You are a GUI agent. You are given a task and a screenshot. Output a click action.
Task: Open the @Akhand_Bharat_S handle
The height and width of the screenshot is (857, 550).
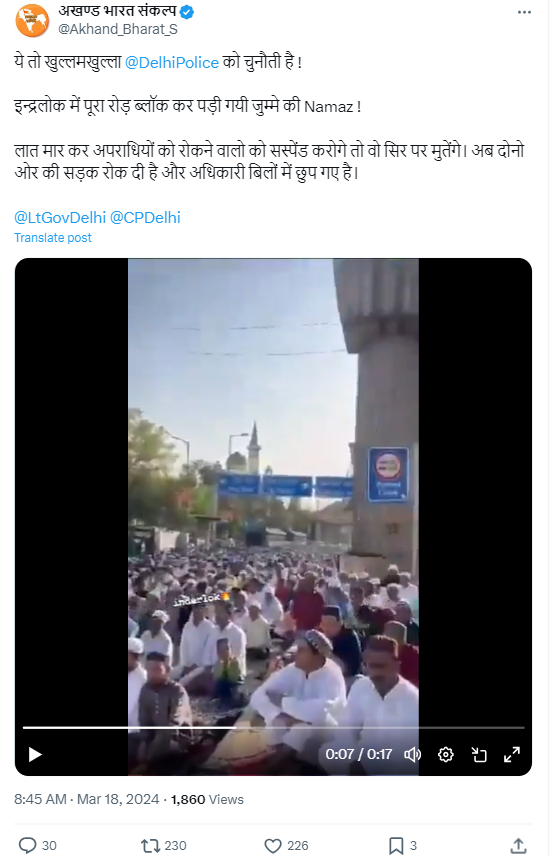[x=118, y=29]
